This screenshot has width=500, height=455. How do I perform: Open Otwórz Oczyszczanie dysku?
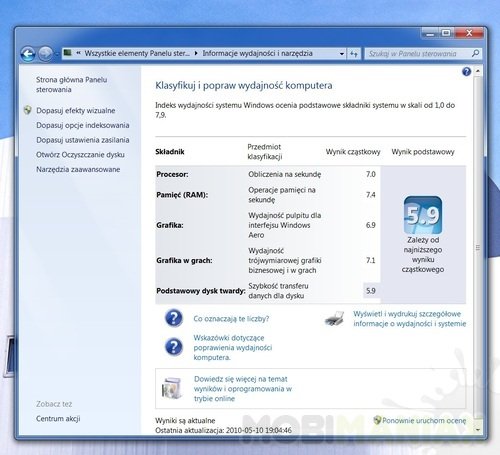click(x=80, y=155)
